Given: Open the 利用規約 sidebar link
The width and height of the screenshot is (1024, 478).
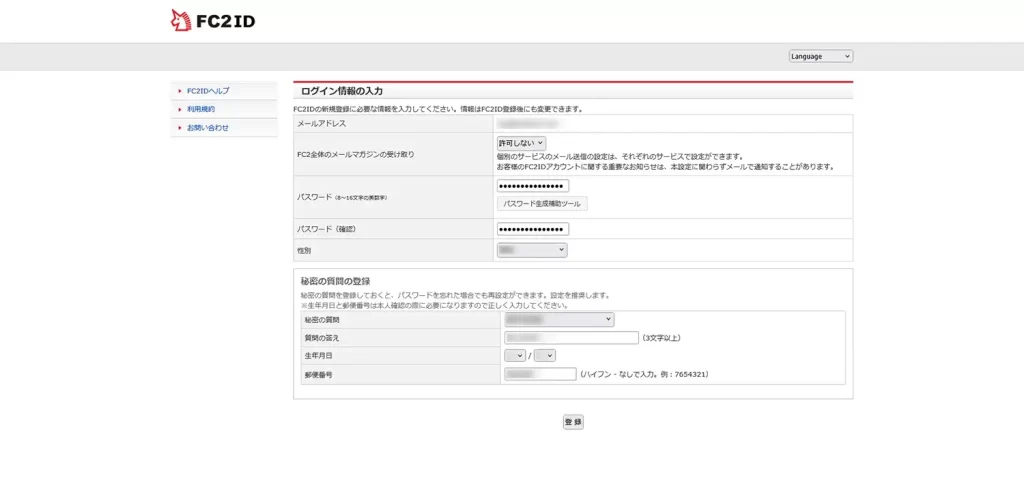Looking at the screenshot, I should coord(201,109).
